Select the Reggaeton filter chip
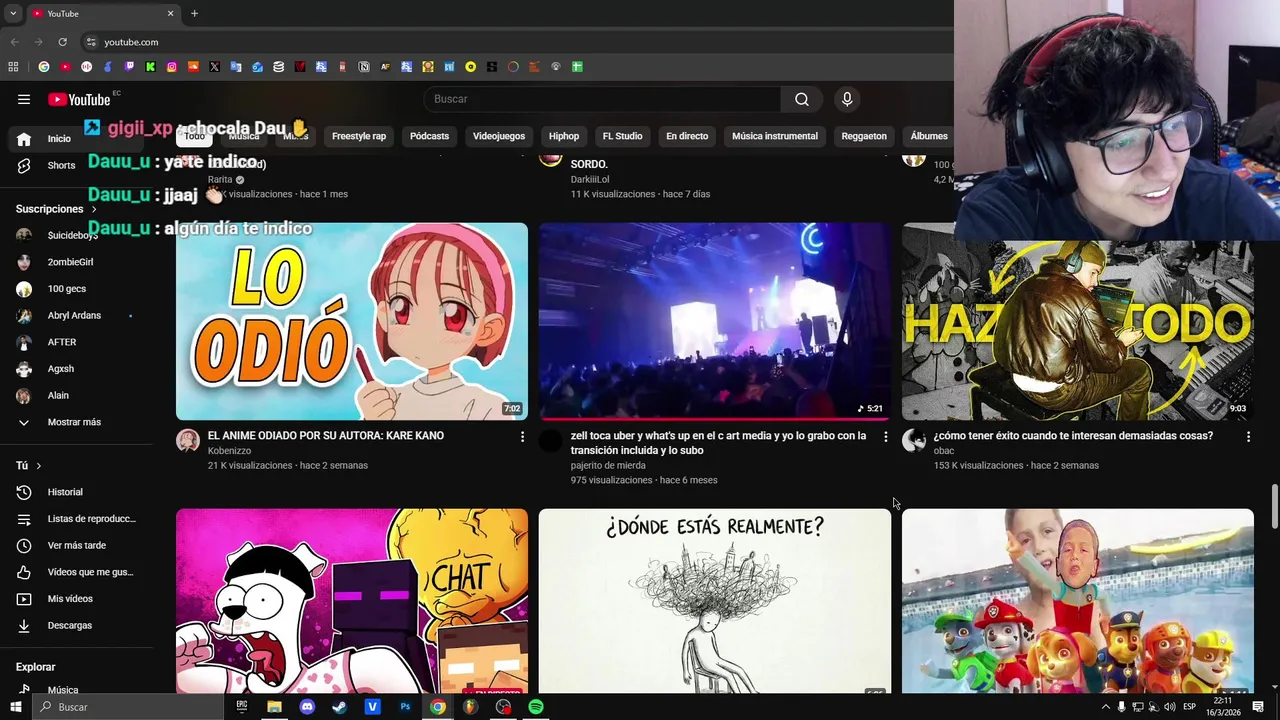The image size is (1280, 720). coord(864,136)
